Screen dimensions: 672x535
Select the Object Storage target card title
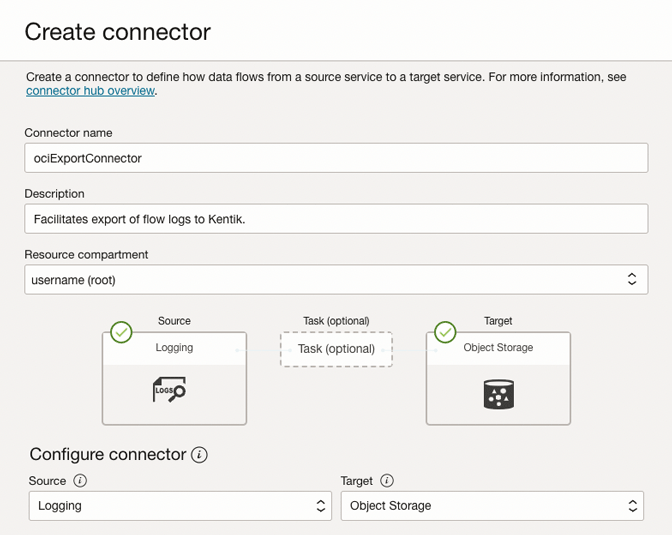click(x=498, y=348)
